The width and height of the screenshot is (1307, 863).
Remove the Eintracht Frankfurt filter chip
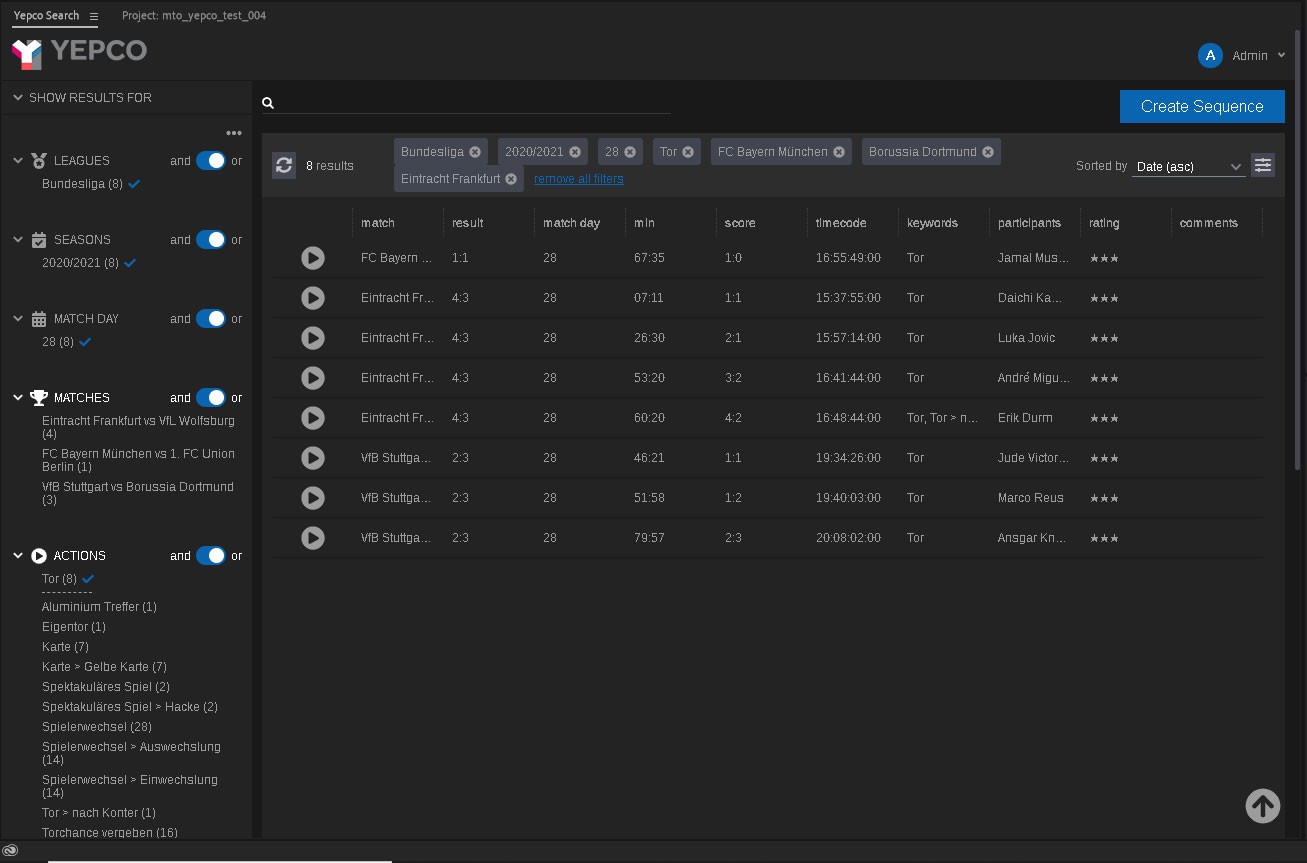[511, 179]
